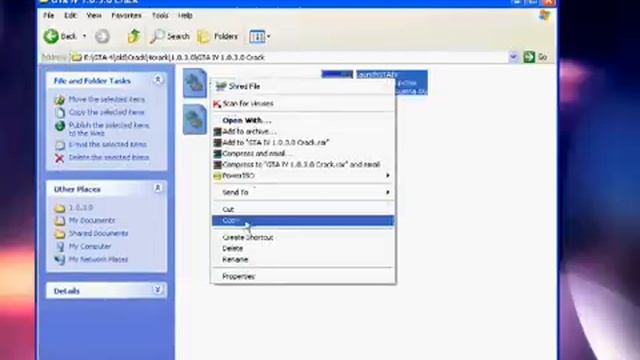The height and width of the screenshot is (360, 640).
Task: Choose Delete in context menu
Action: tap(303, 248)
